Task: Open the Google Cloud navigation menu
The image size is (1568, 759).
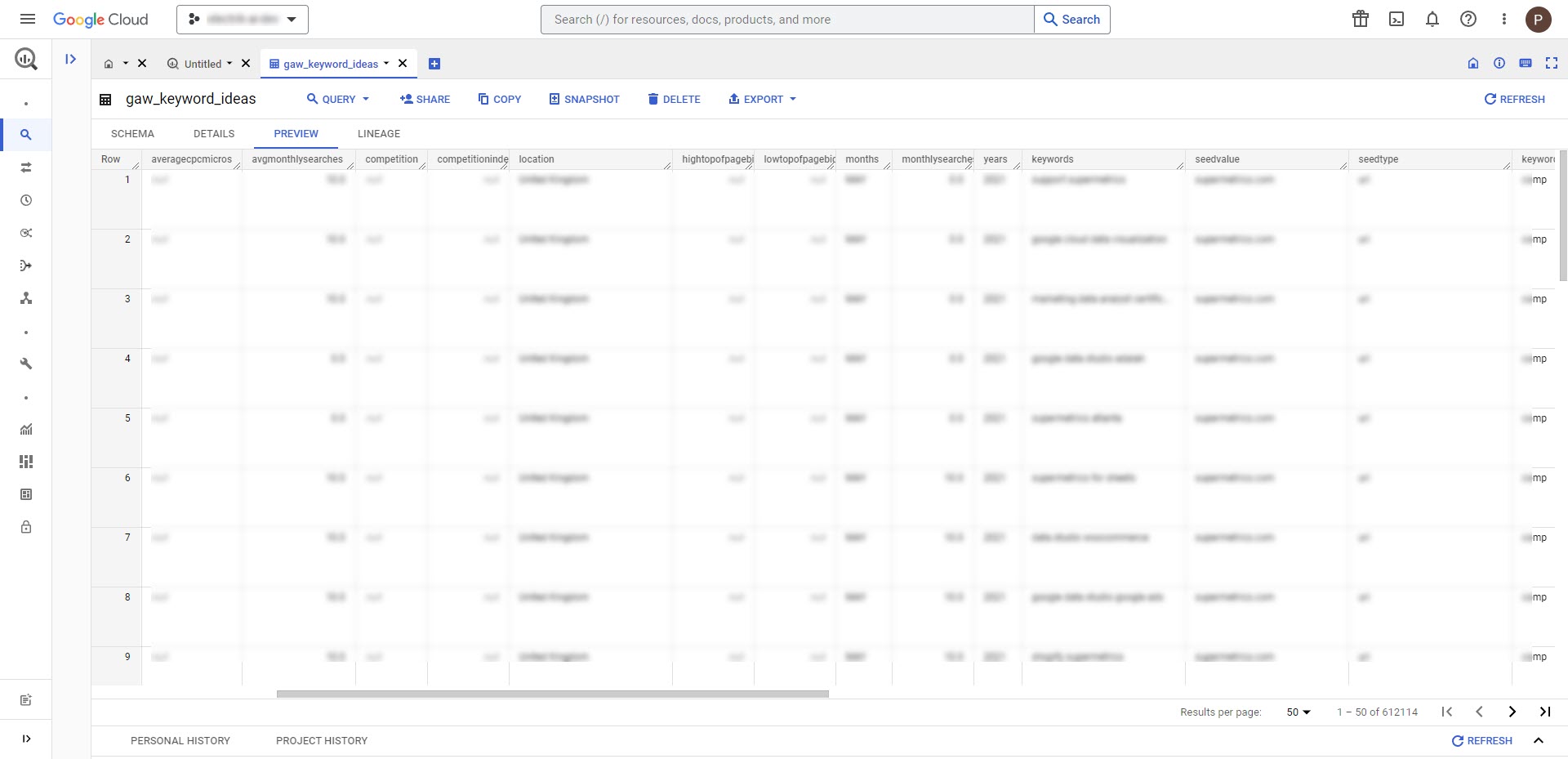Action: pos(27,19)
